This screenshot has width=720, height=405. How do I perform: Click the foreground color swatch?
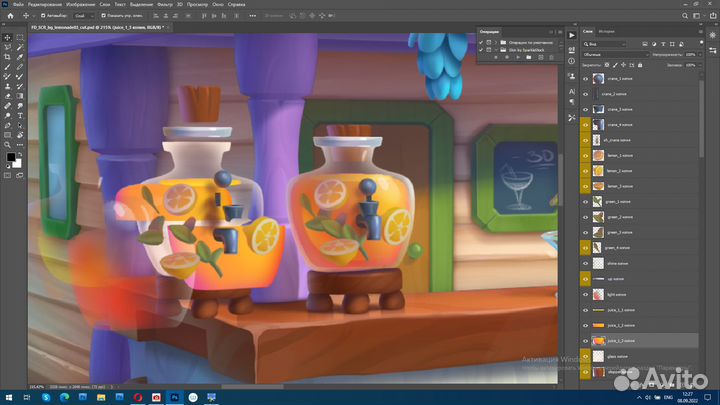click(11, 157)
